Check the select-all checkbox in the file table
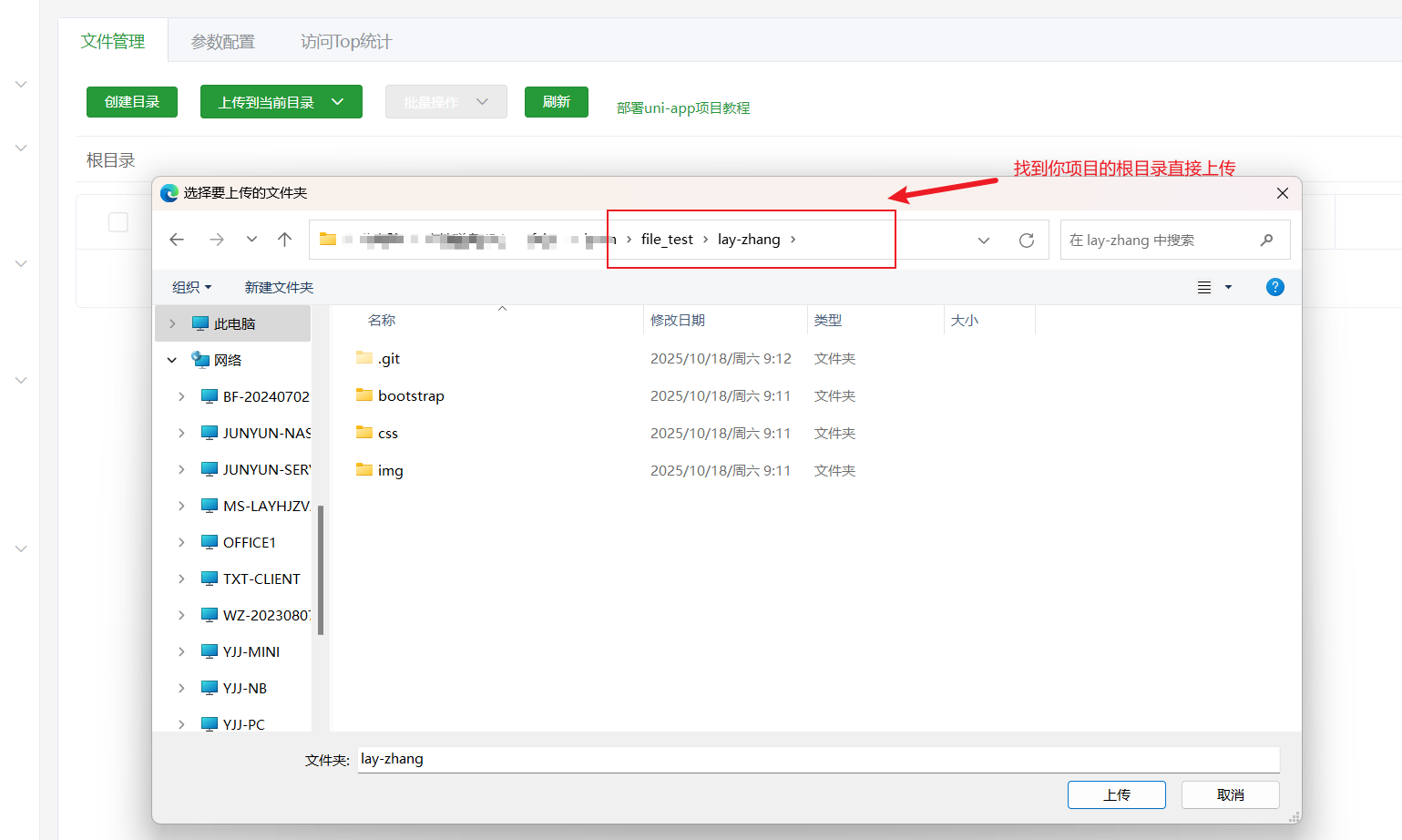This screenshot has width=1402, height=840. pyautogui.click(x=118, y=221)
